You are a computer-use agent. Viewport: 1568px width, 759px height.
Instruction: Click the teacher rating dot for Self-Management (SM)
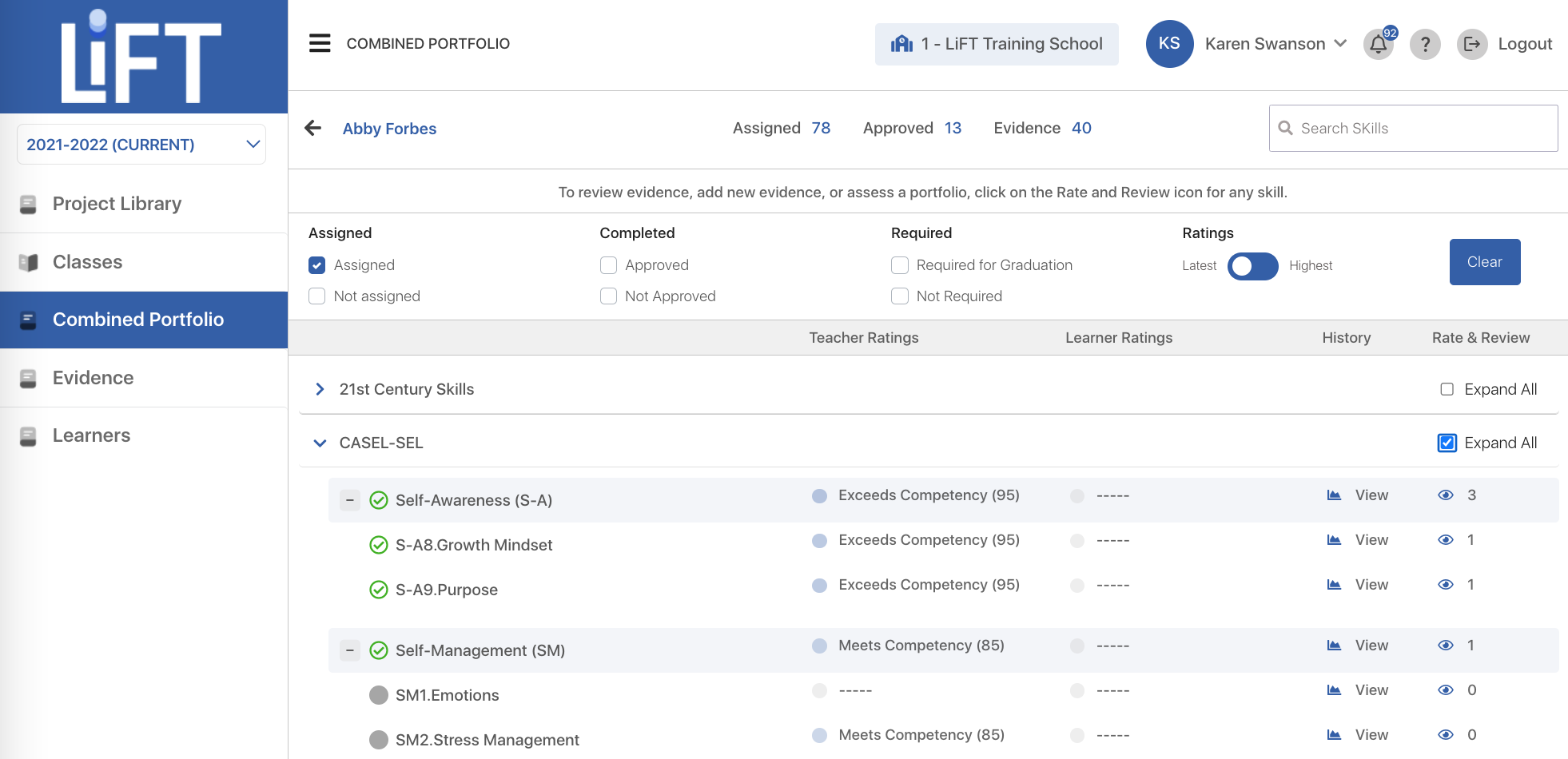tap(819, 646)
